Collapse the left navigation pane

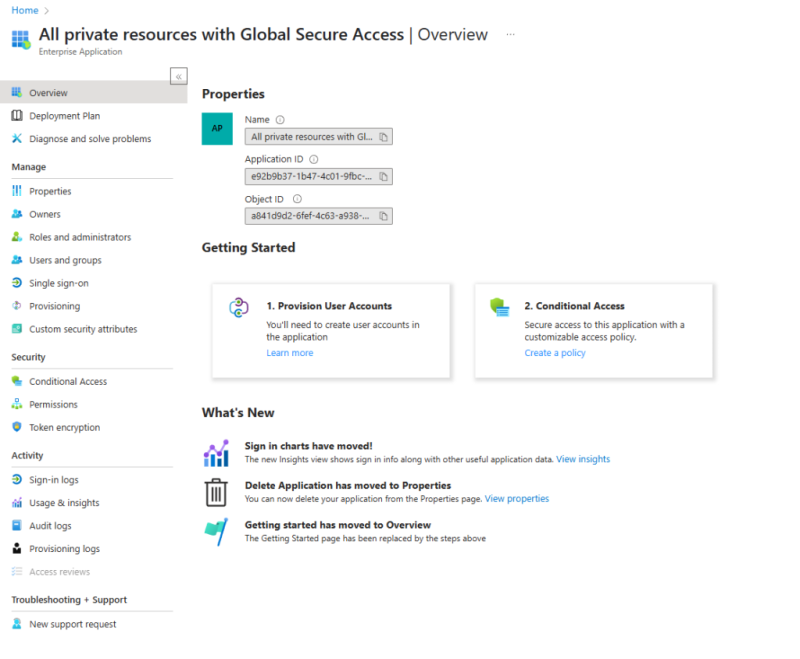(x=178, y=76)
